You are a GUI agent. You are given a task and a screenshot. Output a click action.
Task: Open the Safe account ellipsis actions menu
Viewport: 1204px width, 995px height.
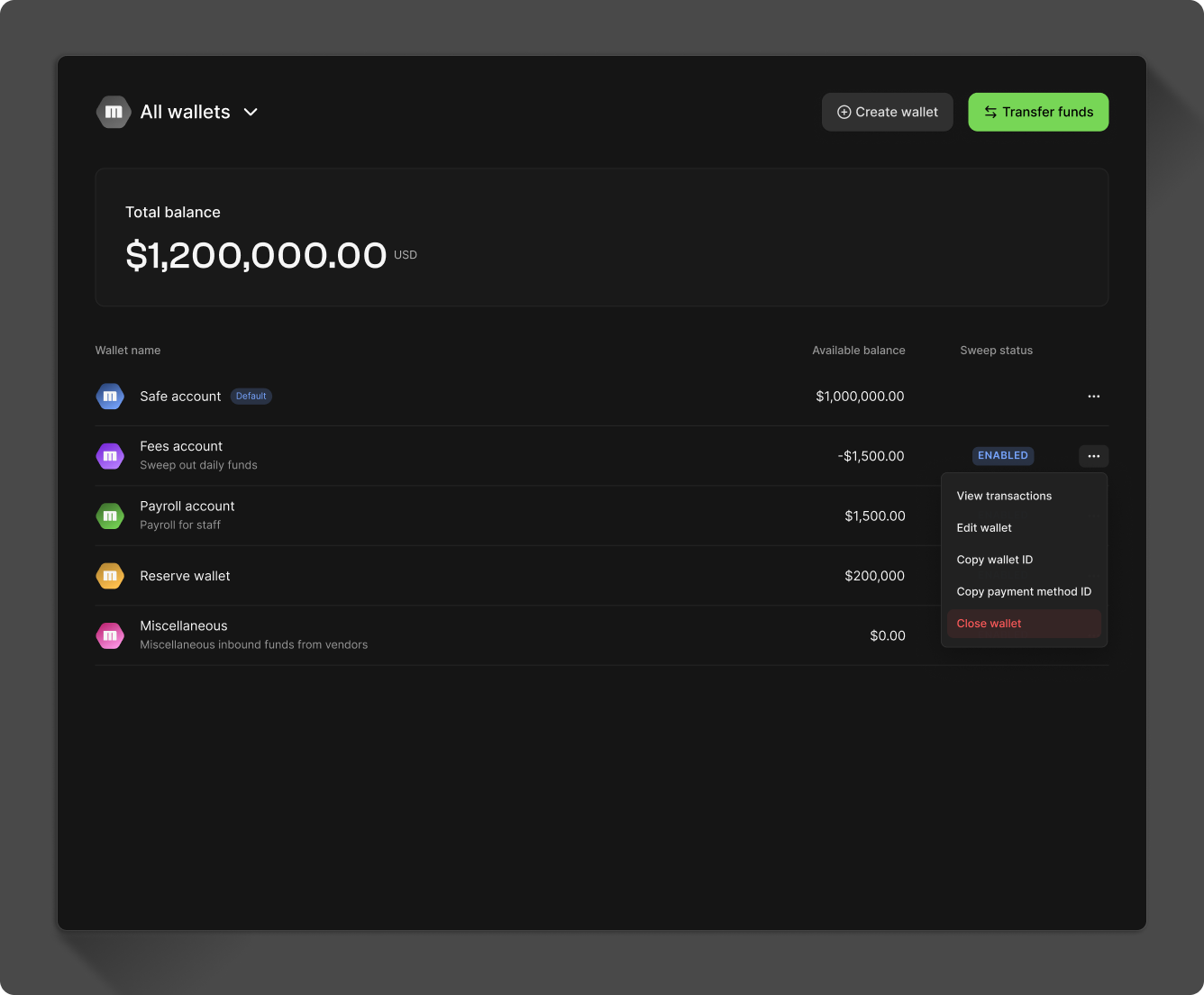(1093, 397)
